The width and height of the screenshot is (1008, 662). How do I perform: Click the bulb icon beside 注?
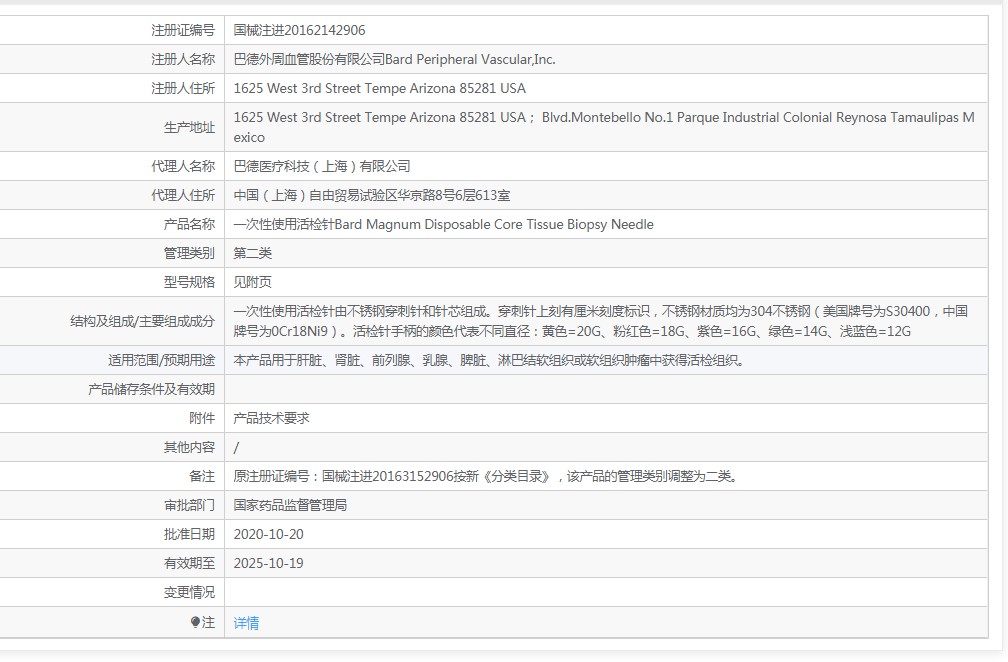pyautogui.click(x=195, y=622)
